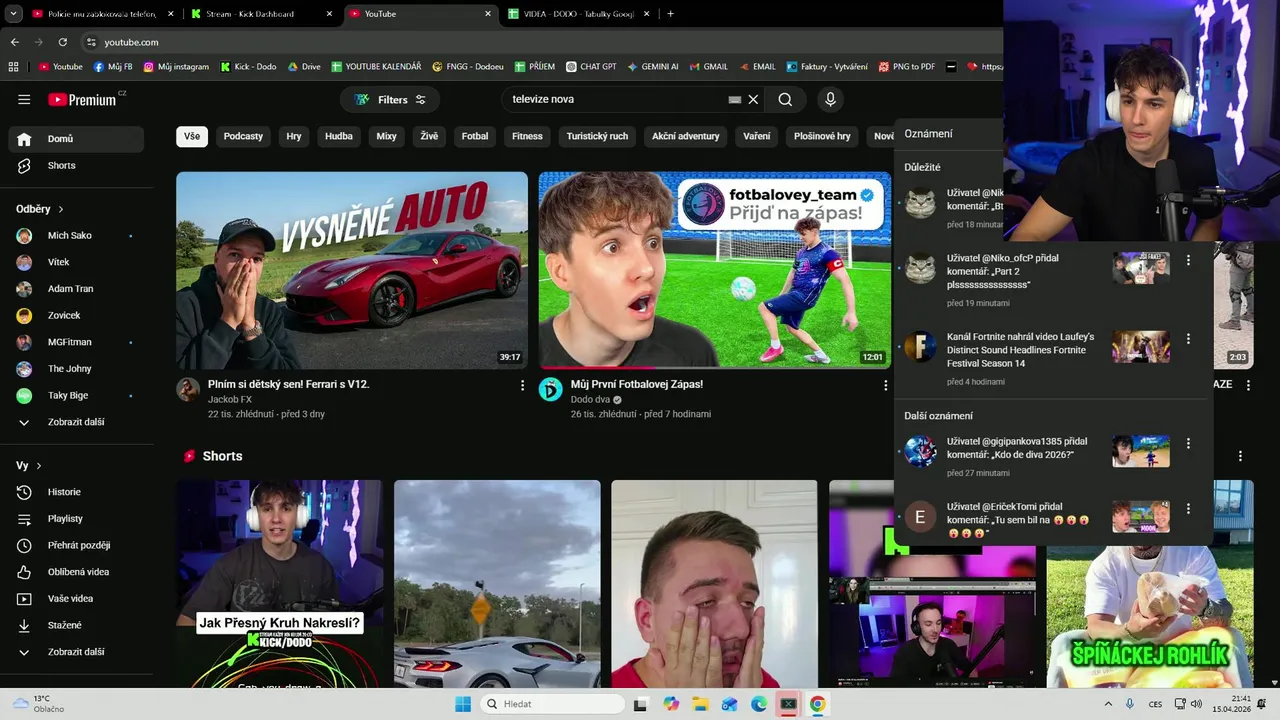Select the Hudba filter chip
This screenshot has width=1280, height=720.
339,136
